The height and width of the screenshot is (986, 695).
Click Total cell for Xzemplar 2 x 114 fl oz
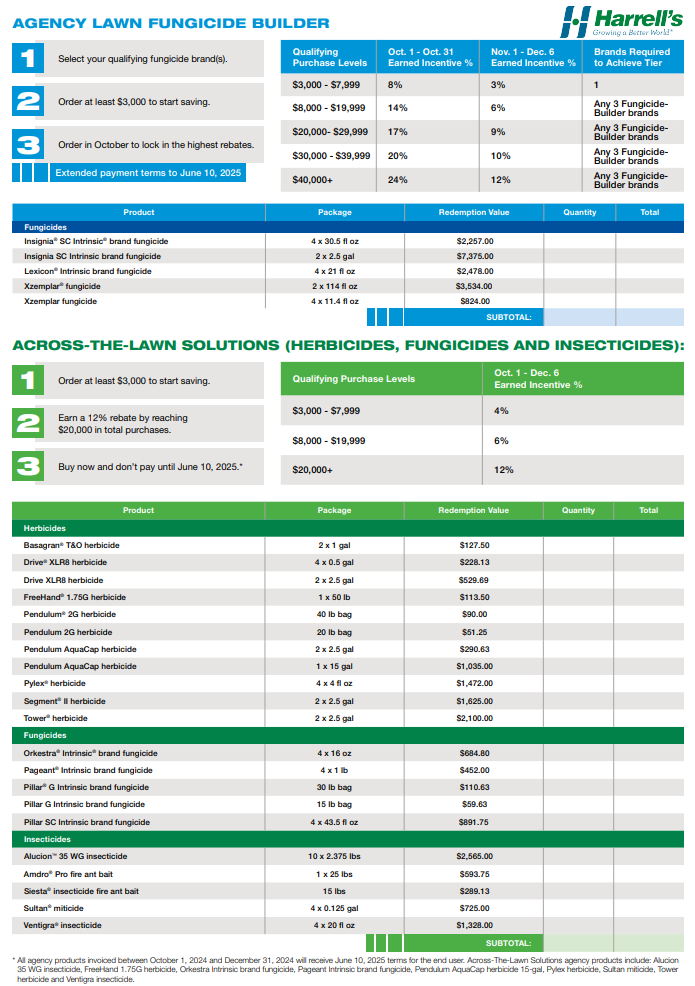click(x=650, y=286)
